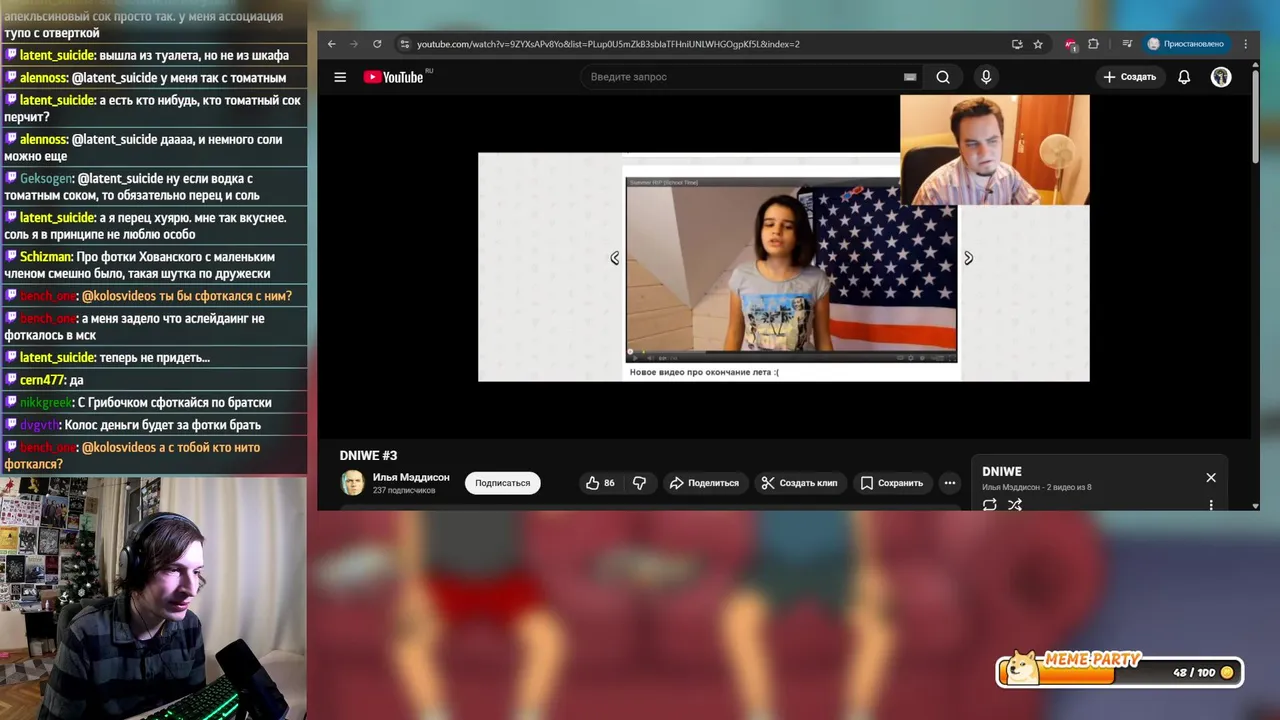1280x720 pixels.
Task: Open Илья Мэддисон channel avatar
Action: 352,483
